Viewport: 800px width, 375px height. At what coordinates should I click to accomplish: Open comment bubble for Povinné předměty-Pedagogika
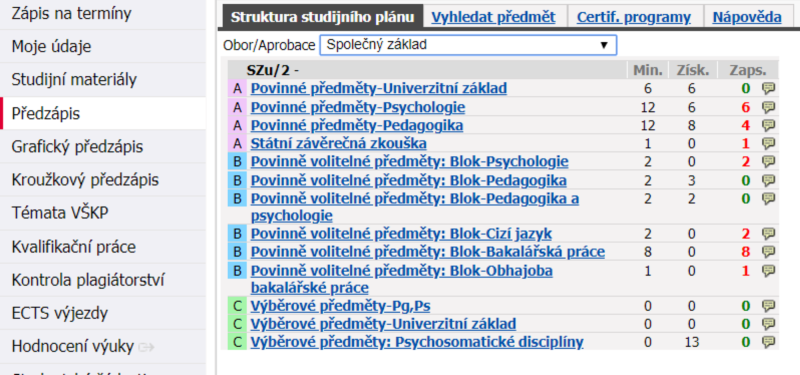[768, 126]
